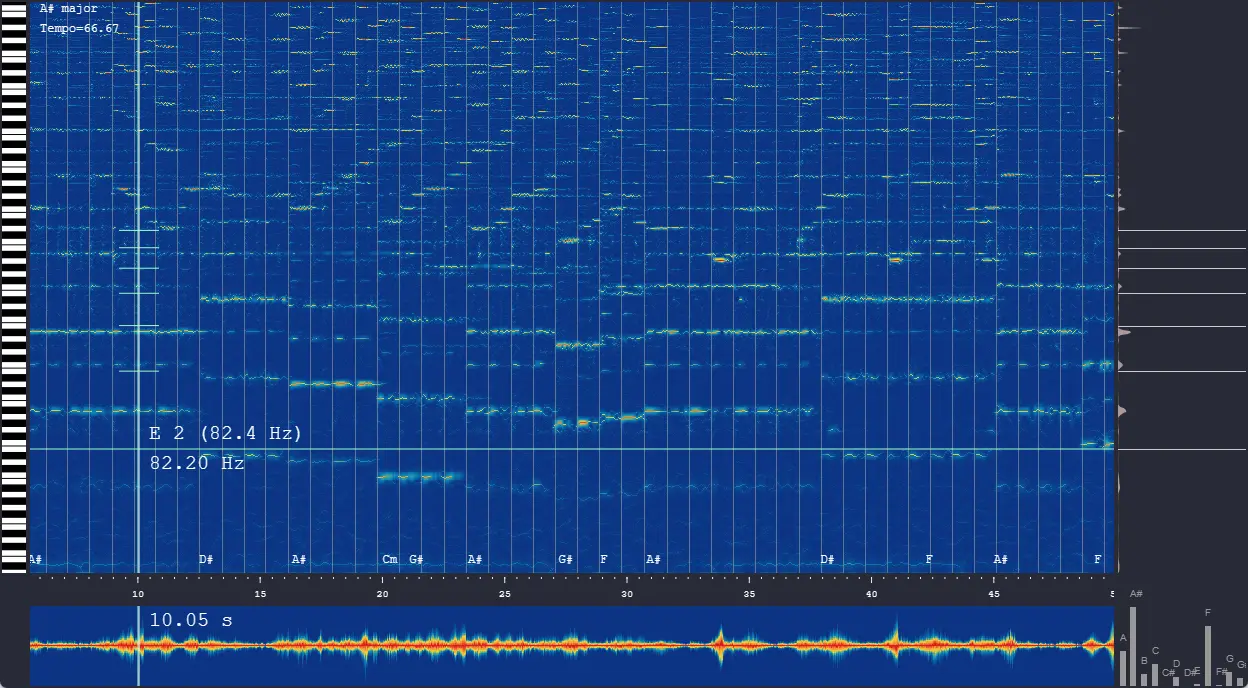The image size is (1248, 688).
Task: Click the F chord marker near 29 seconds
Action: tap(604, 559)
